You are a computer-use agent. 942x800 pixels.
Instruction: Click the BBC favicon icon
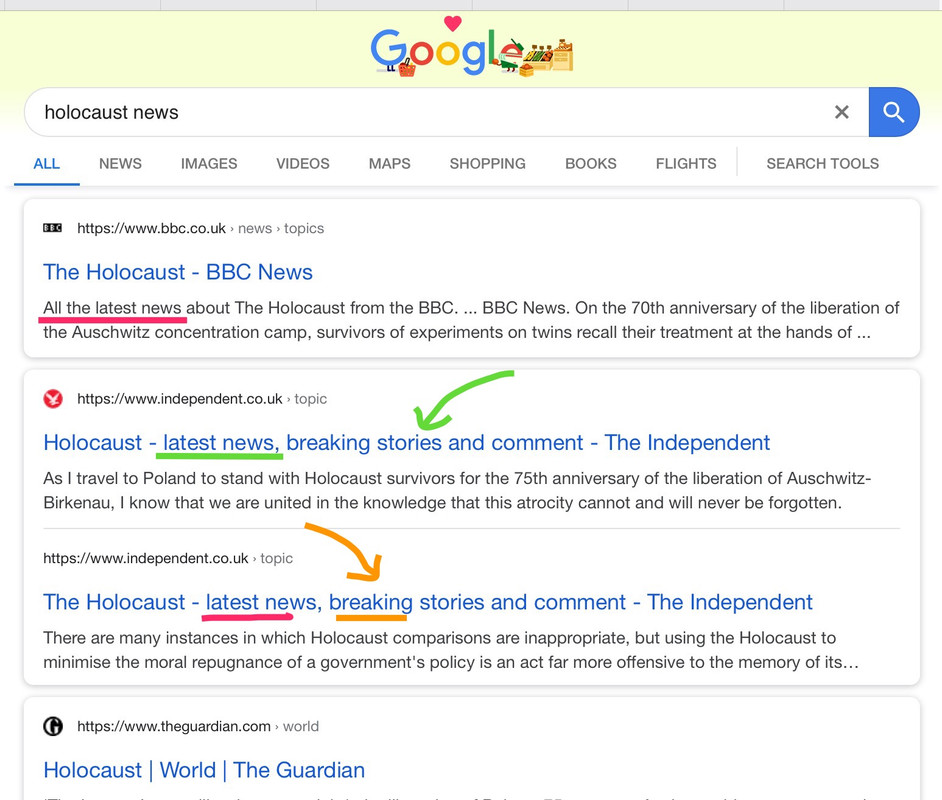click(53, 228)
